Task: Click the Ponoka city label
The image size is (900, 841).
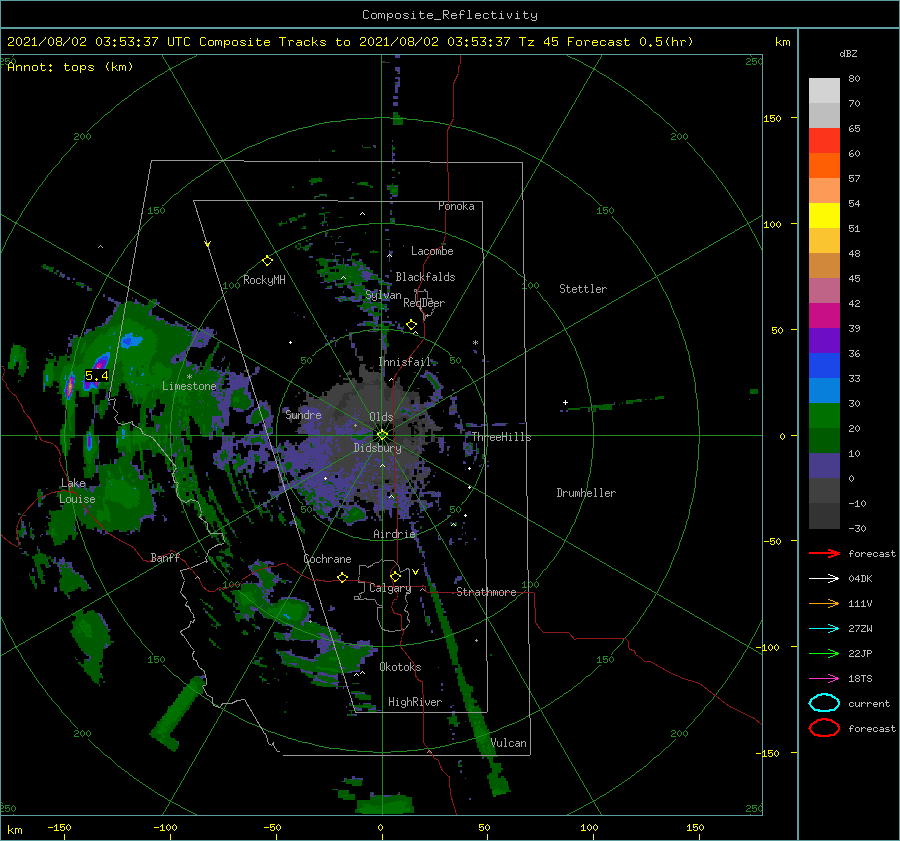Action: (456, 206)
